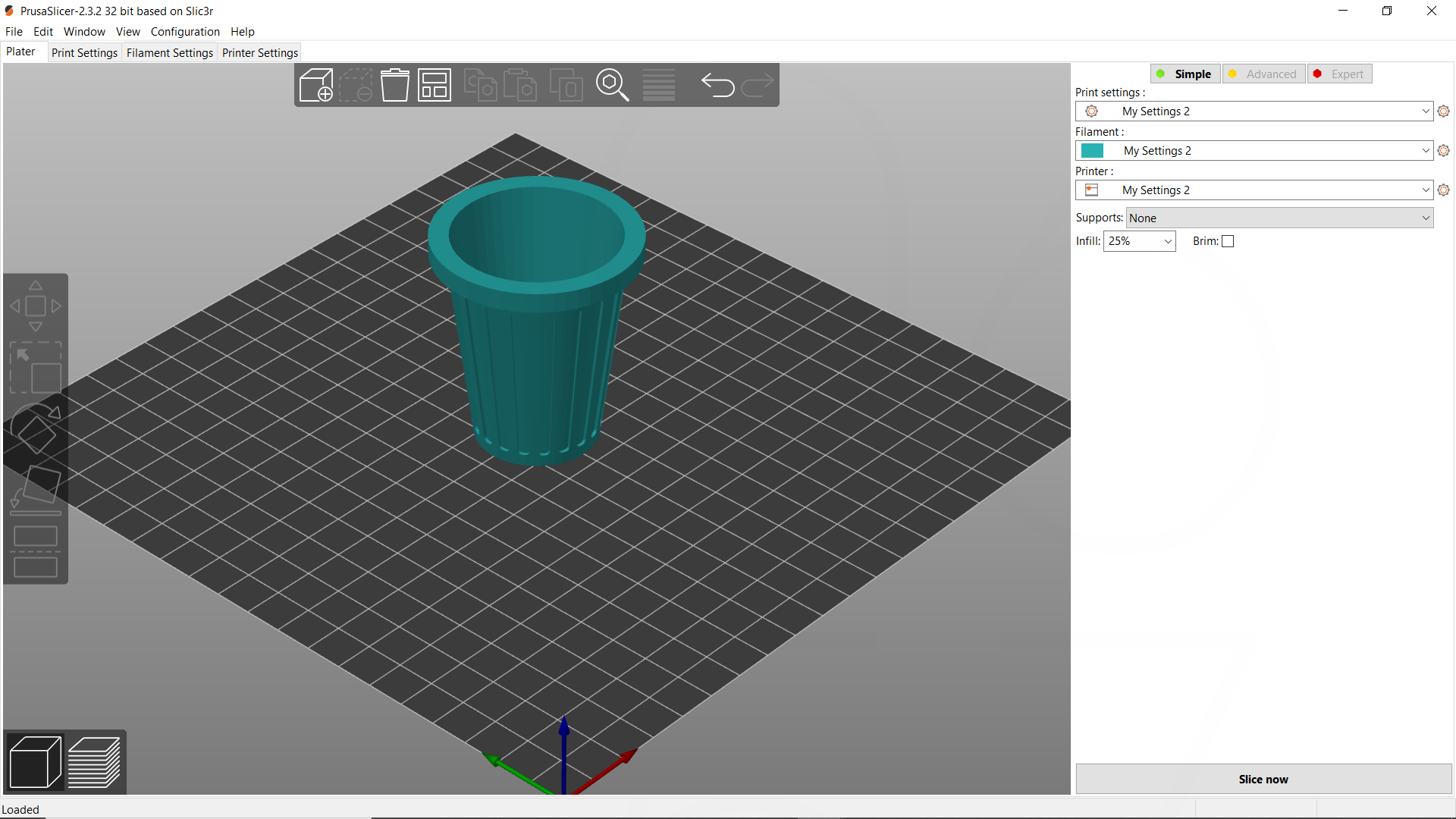Click the variable layer height icon

point(659,85)
